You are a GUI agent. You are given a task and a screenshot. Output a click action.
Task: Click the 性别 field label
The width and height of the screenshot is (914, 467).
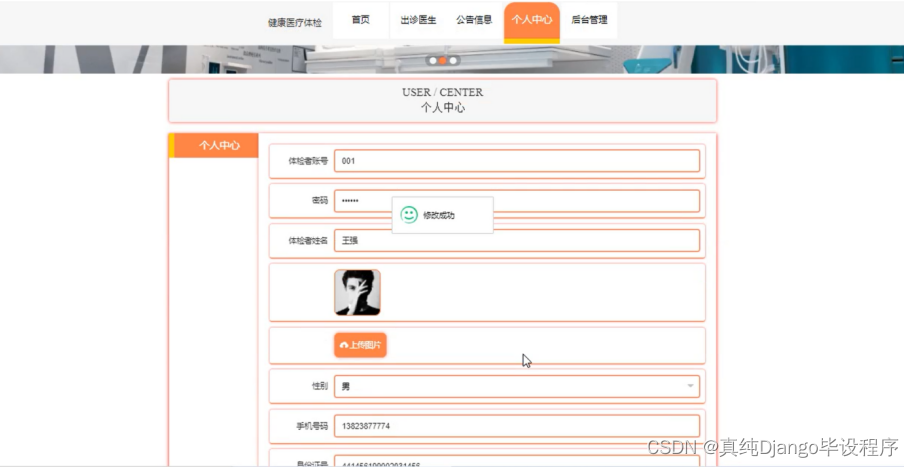tap(319, 386)
